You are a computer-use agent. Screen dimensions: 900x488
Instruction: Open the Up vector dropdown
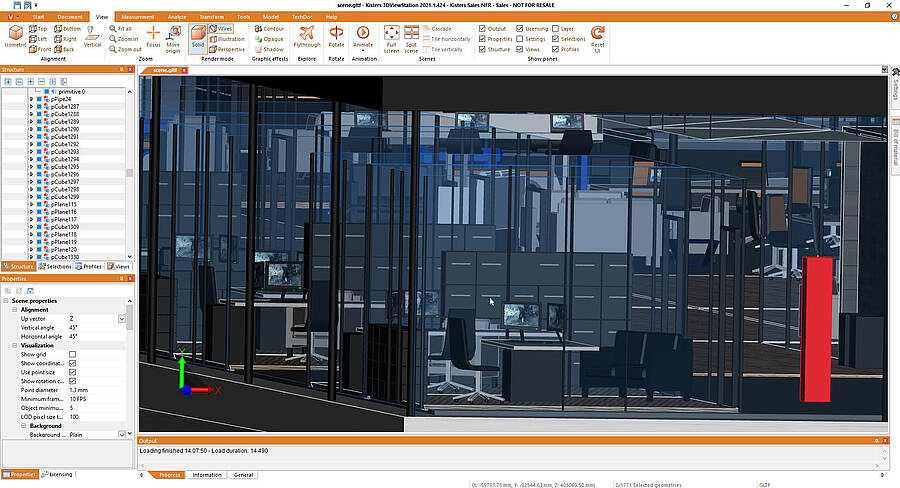click(x=122, y=319)
